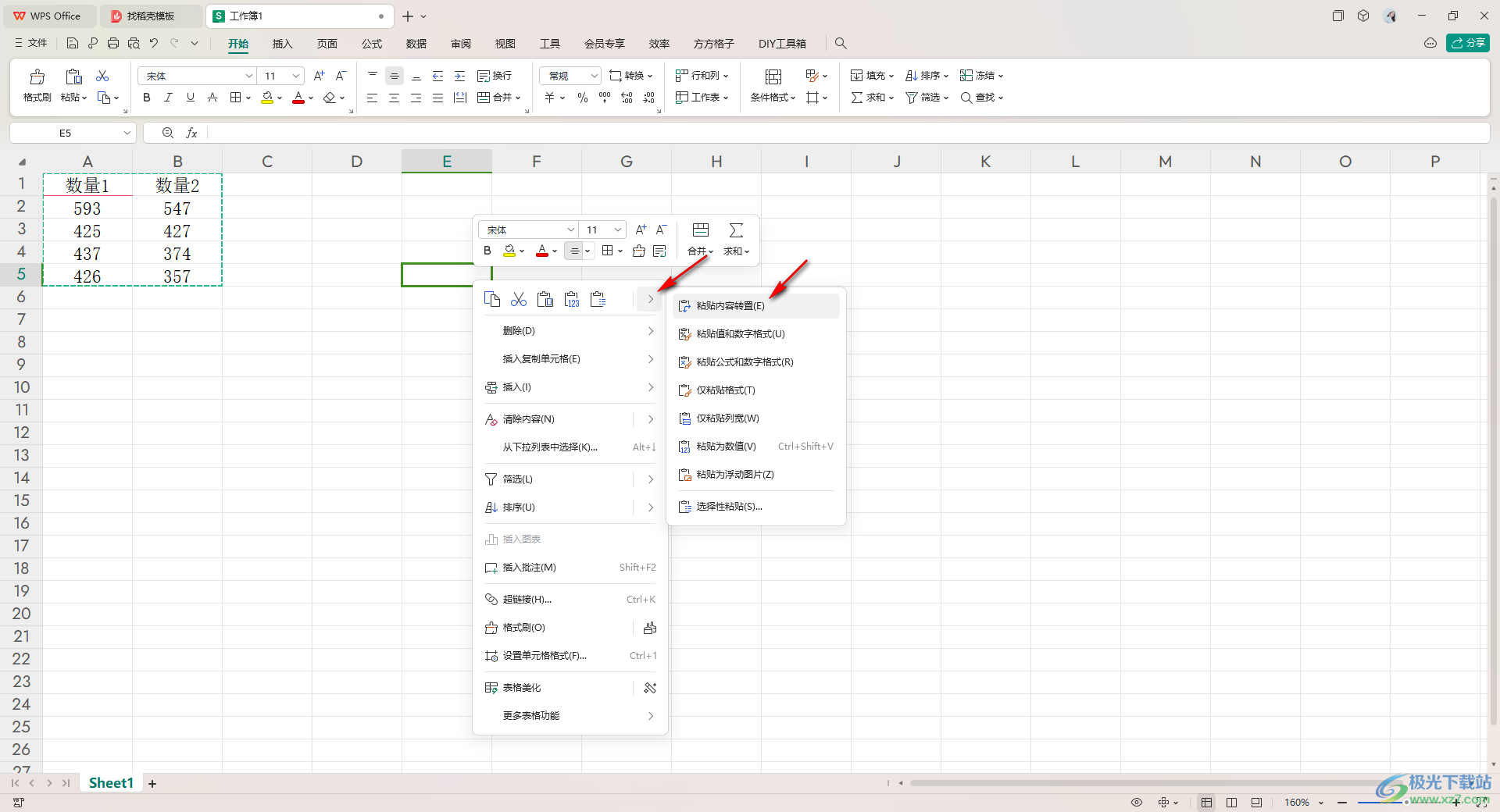Toggle Bold in the ribbon

click(x=147, y=98)
